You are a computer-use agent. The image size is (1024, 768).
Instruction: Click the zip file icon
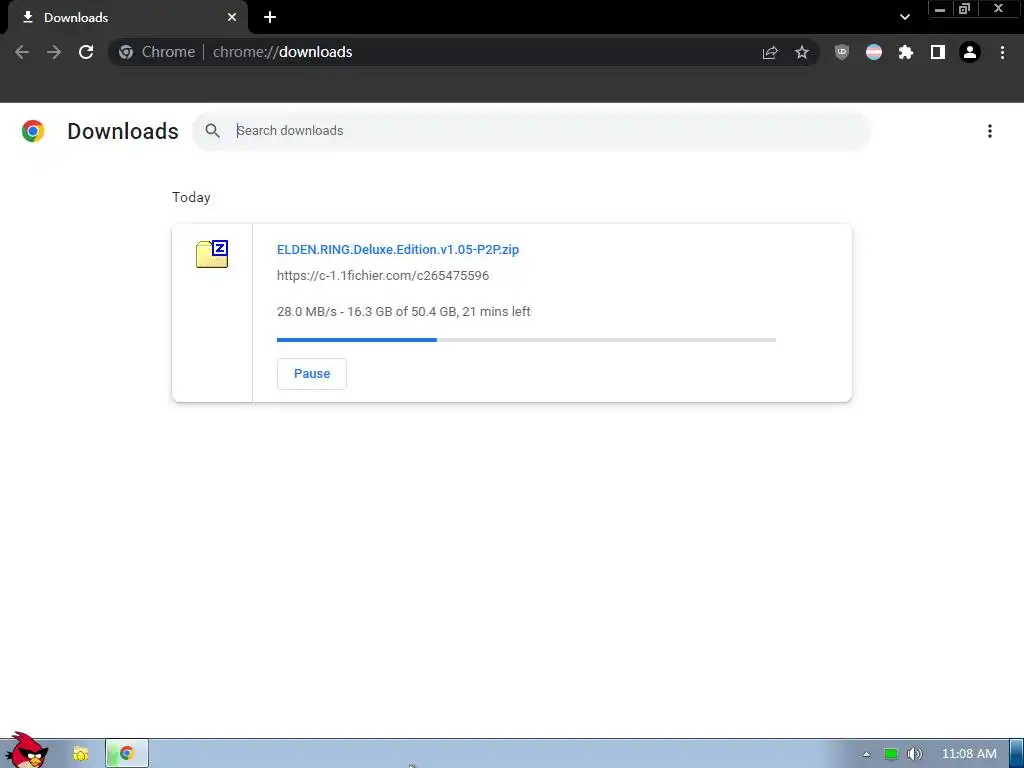212,254
